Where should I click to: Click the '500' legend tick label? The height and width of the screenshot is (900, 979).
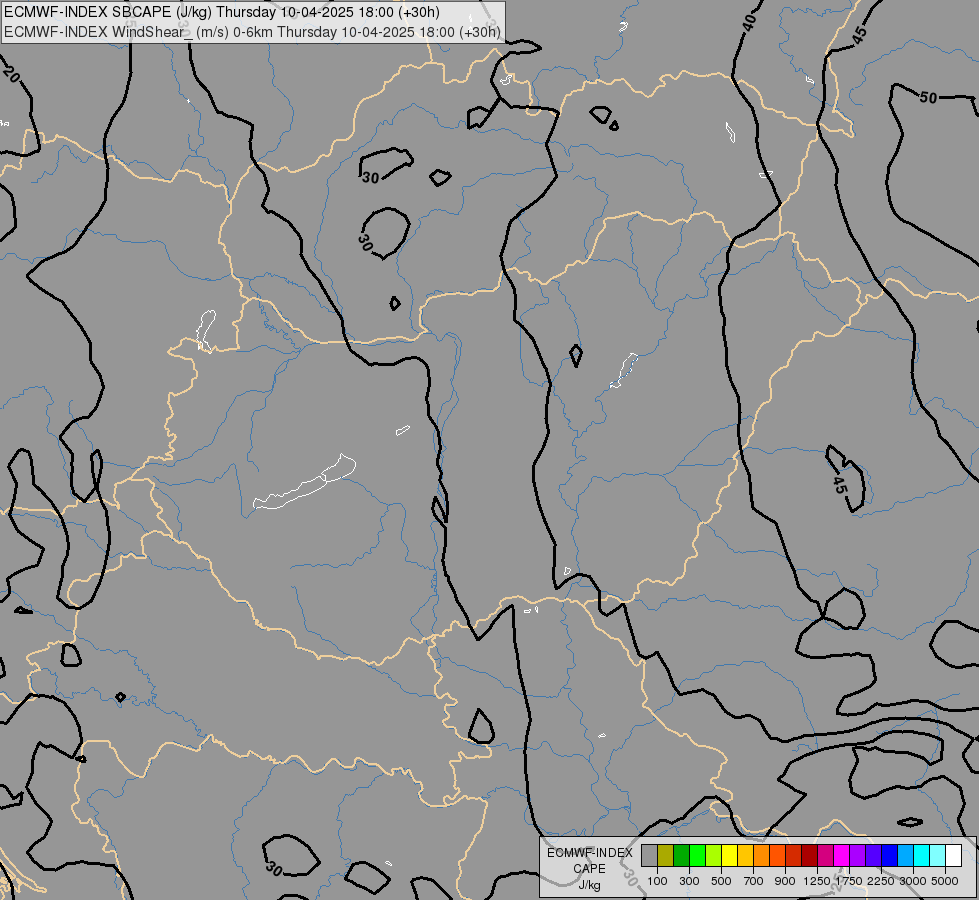click(x=721, y=881)
